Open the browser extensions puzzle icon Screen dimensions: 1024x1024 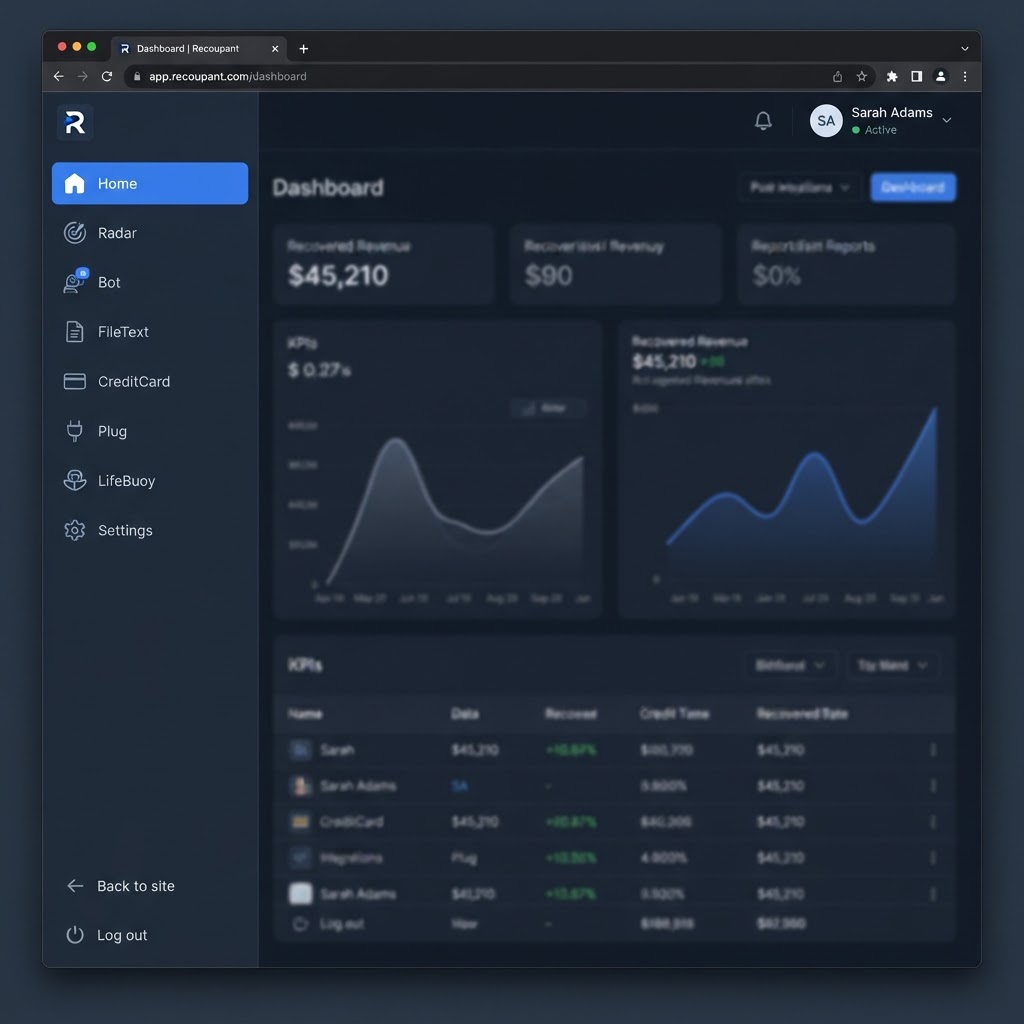(892, 76)
